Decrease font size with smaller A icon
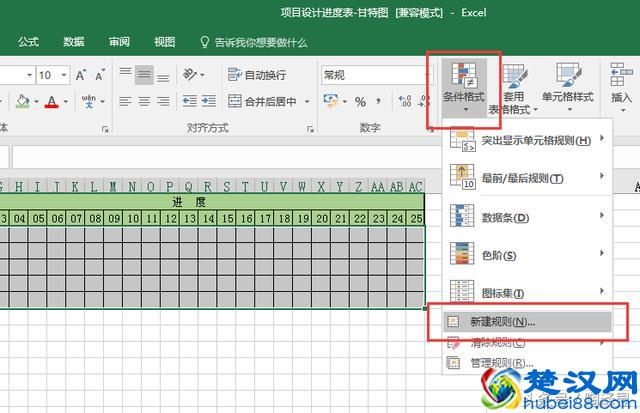This screenshot has height=413, width=640. click(100, 75)
